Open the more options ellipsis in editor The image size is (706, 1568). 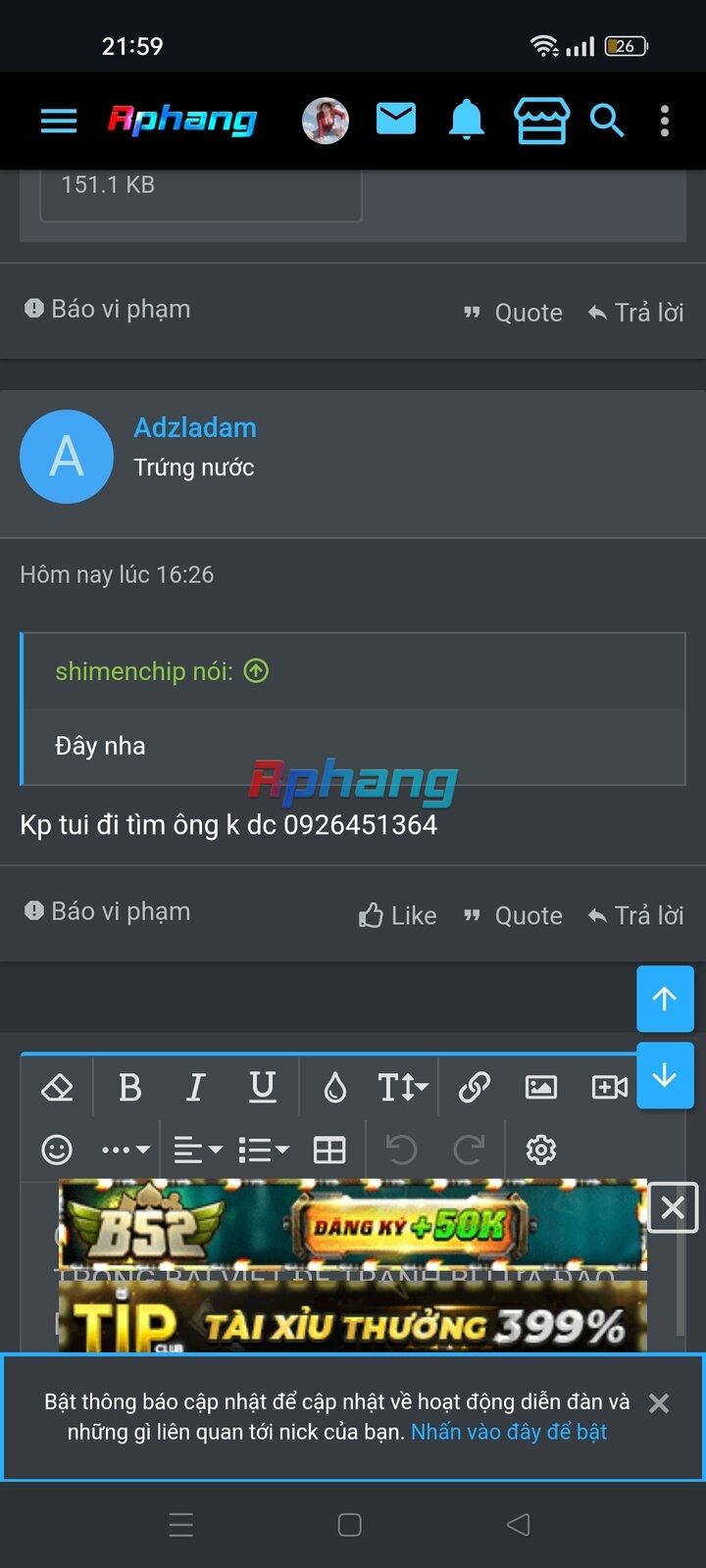pos(126,1150)
